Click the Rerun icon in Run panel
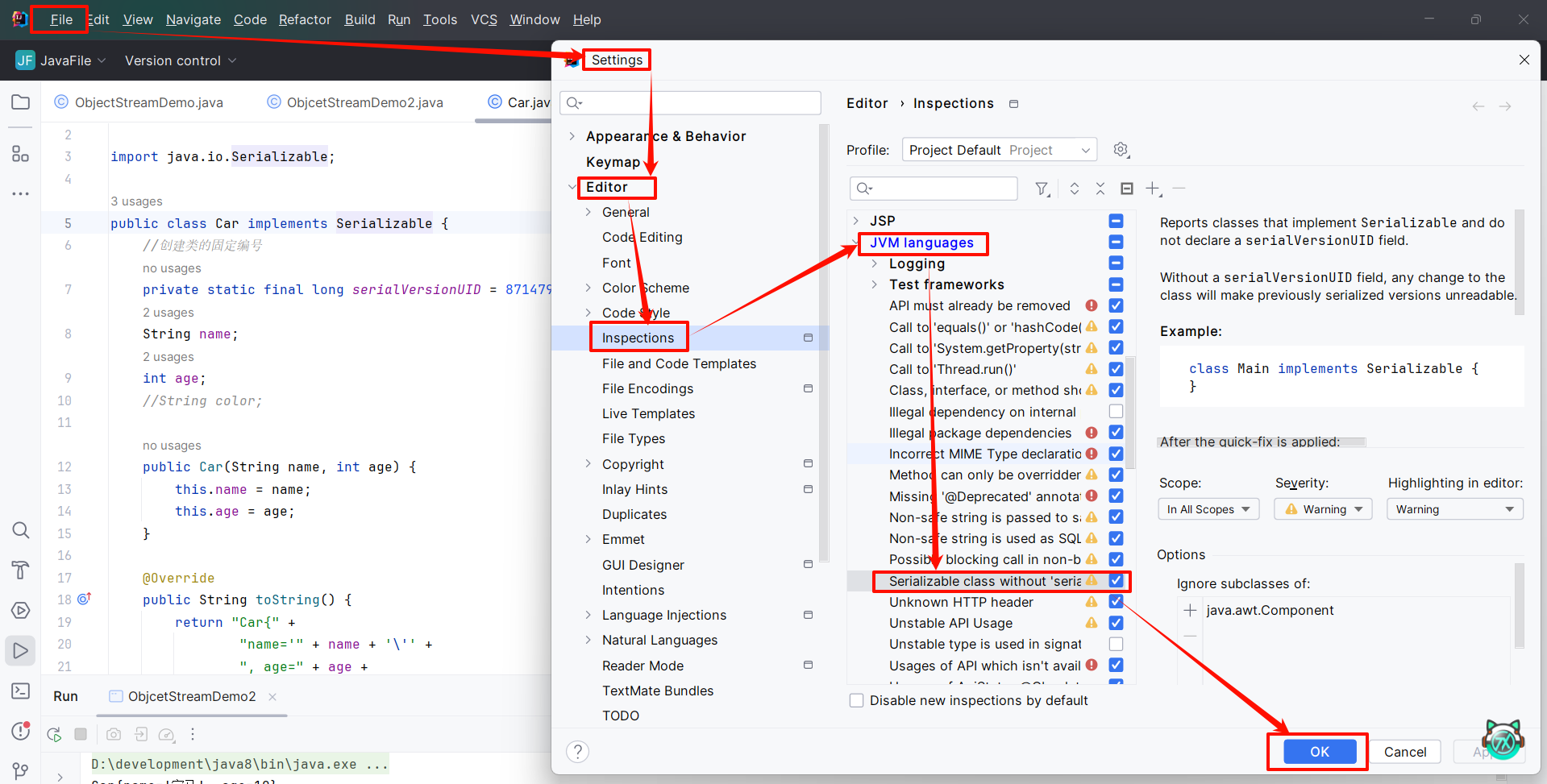Viewport: 1547px width, 784px height. pyautogui.click(x=54, y=734)
